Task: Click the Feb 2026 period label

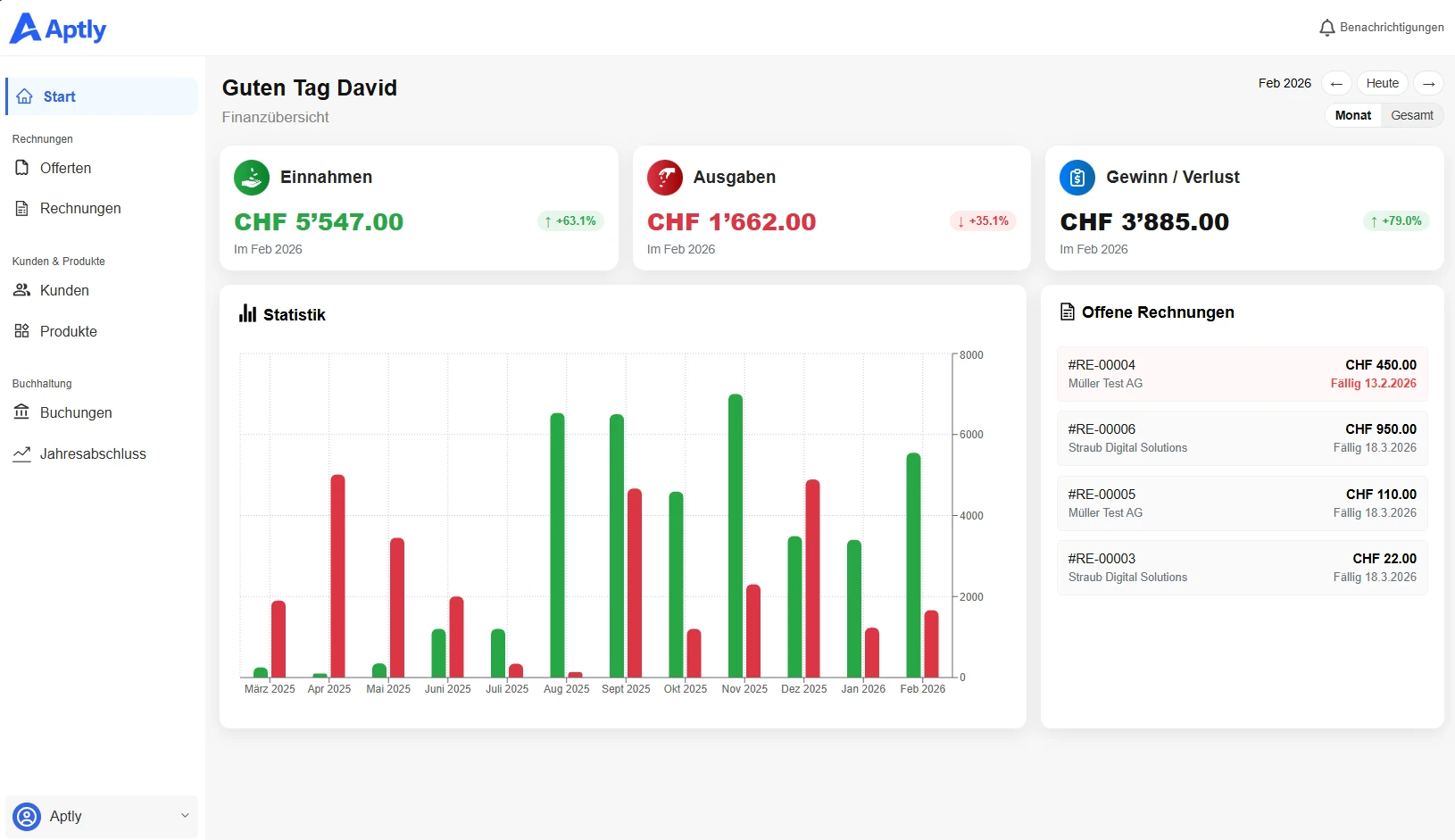Action: (x=1285, y=83)
